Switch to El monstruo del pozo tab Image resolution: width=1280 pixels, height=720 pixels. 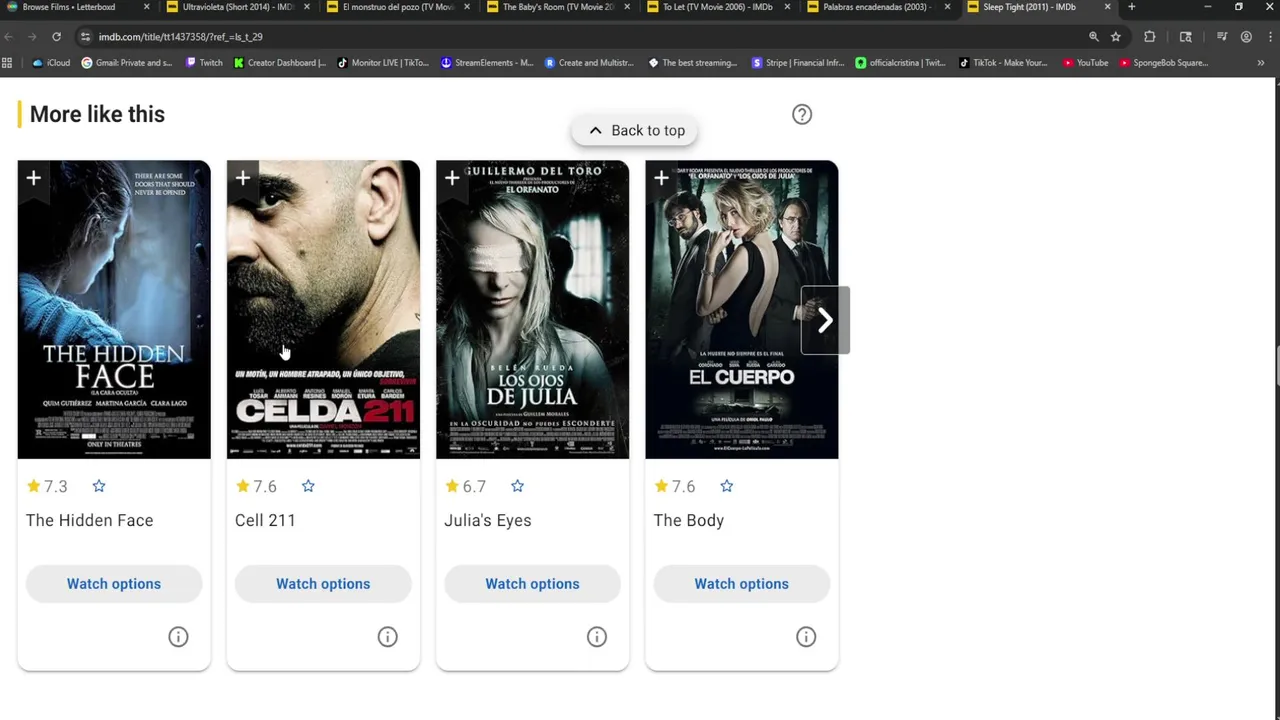(x=398, y=7)
